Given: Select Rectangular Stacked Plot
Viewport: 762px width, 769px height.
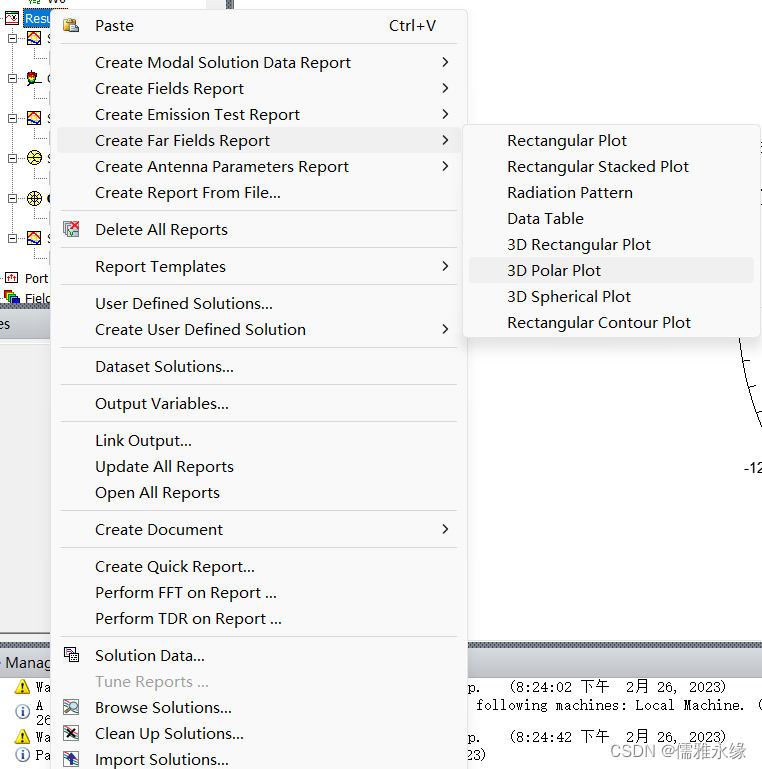Looking at the screenshot, I should (611, 166).
